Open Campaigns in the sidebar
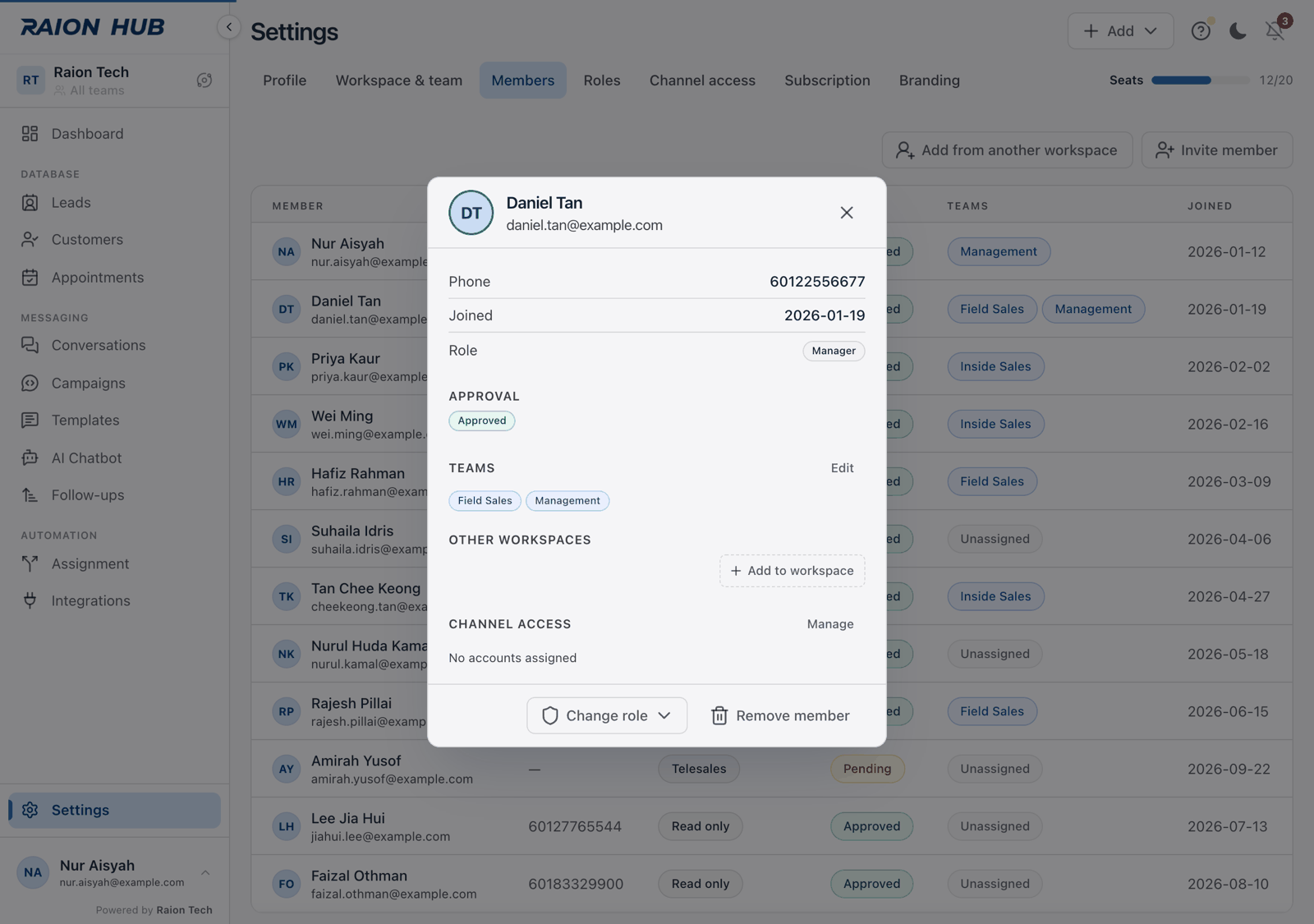 (x=115, y=384)
